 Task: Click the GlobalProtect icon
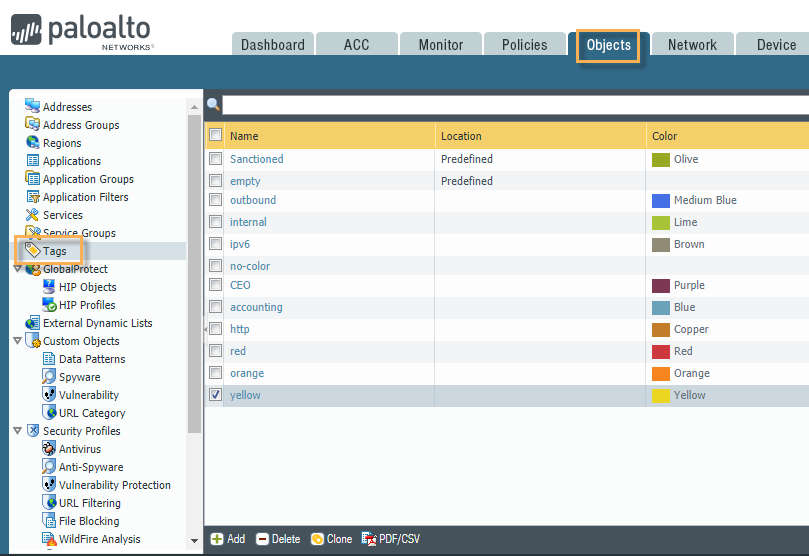(x=33, y=269)
